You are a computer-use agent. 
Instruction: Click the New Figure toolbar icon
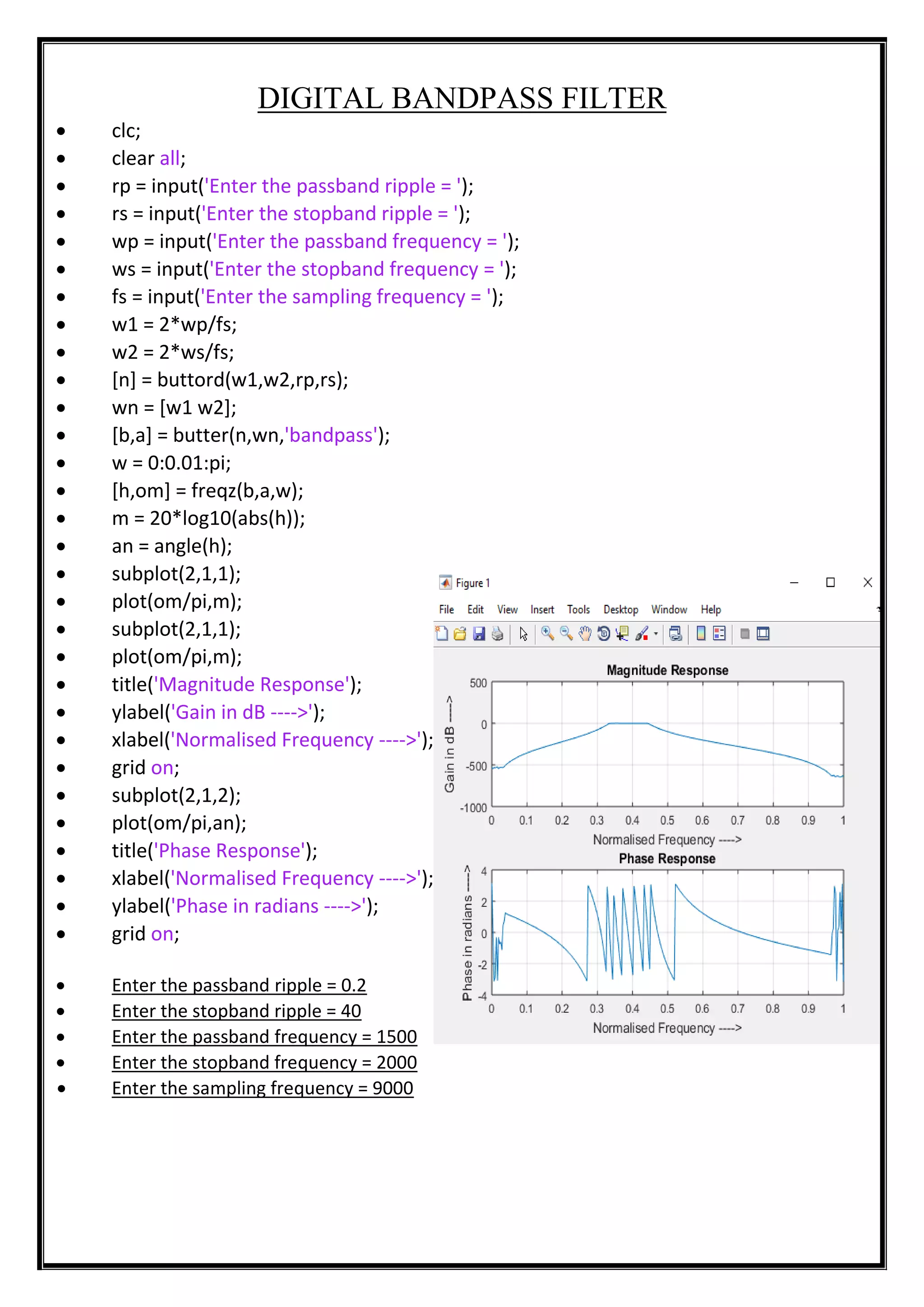pyautogui.click(x=442, y=634)
